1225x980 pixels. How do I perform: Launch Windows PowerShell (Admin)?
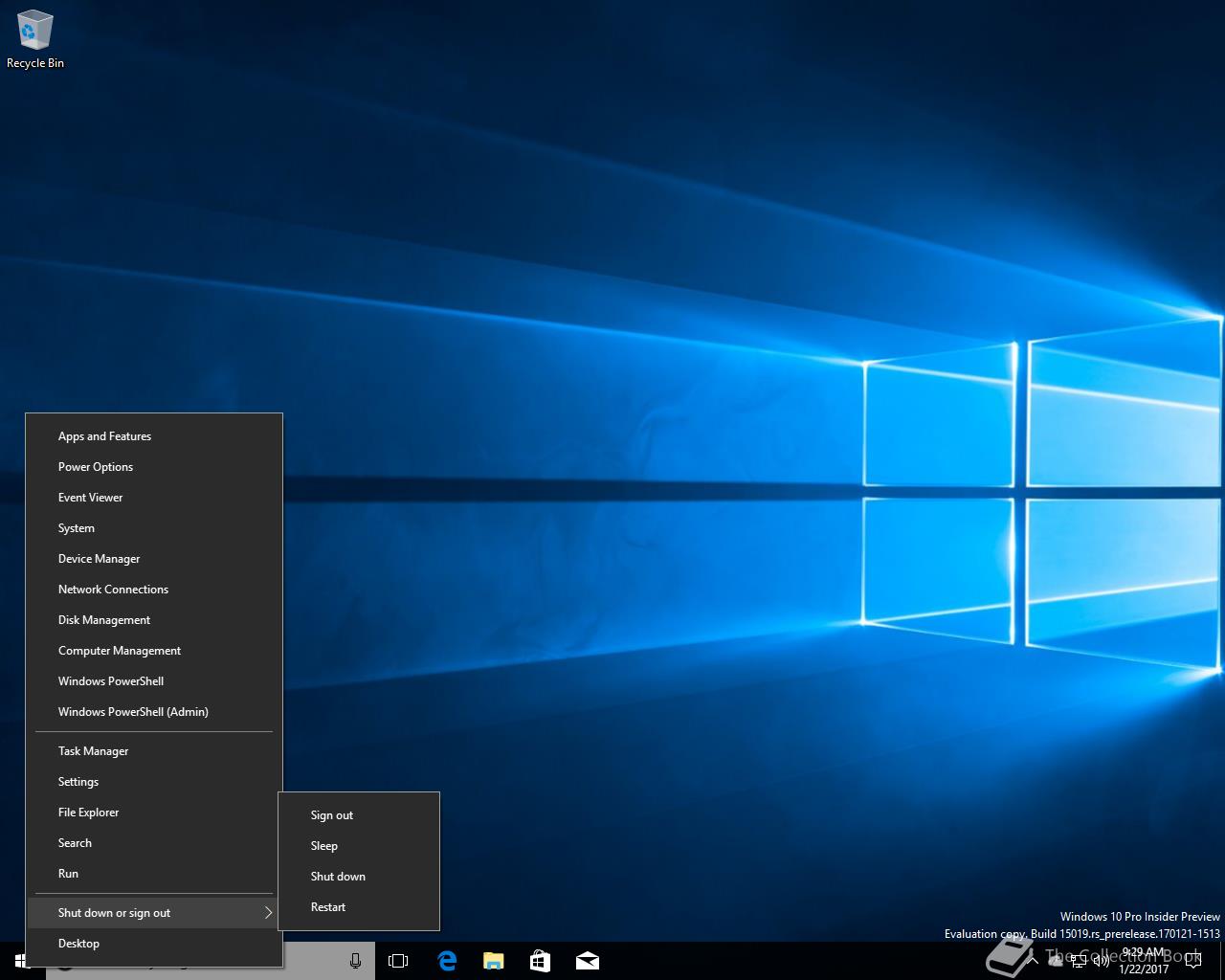click(x=154, y=712)
